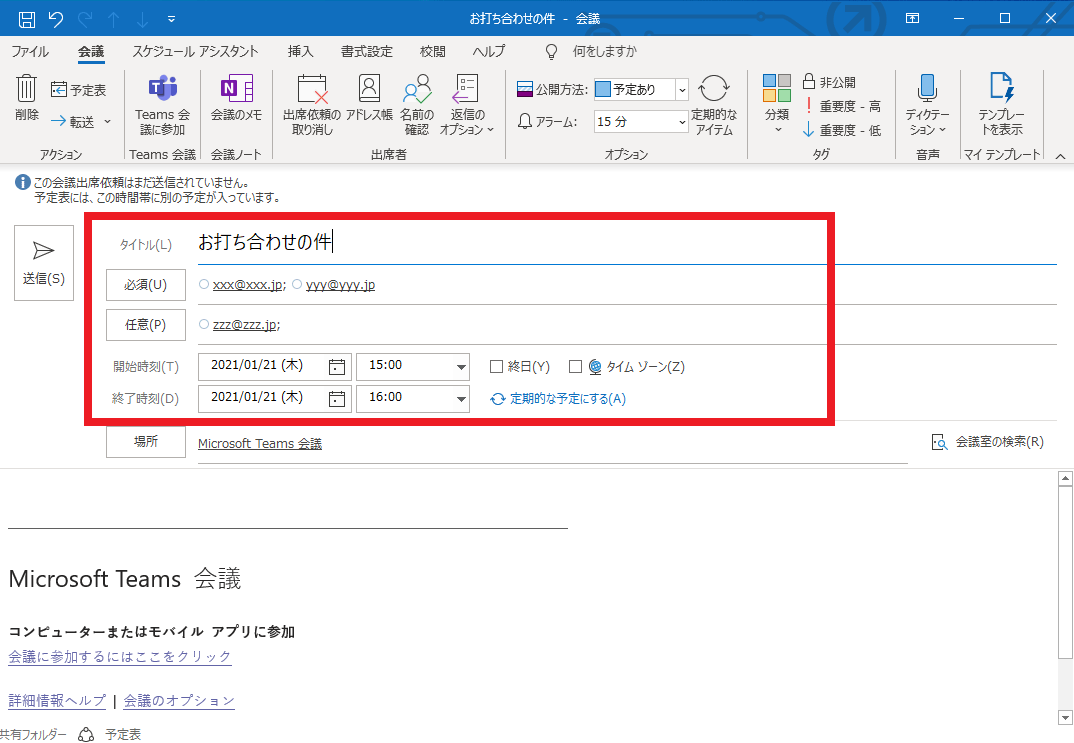Viewport: 1074px width, 743px height.
Task: Click Microsoft Teams 会議 location field
Action: 552,443
